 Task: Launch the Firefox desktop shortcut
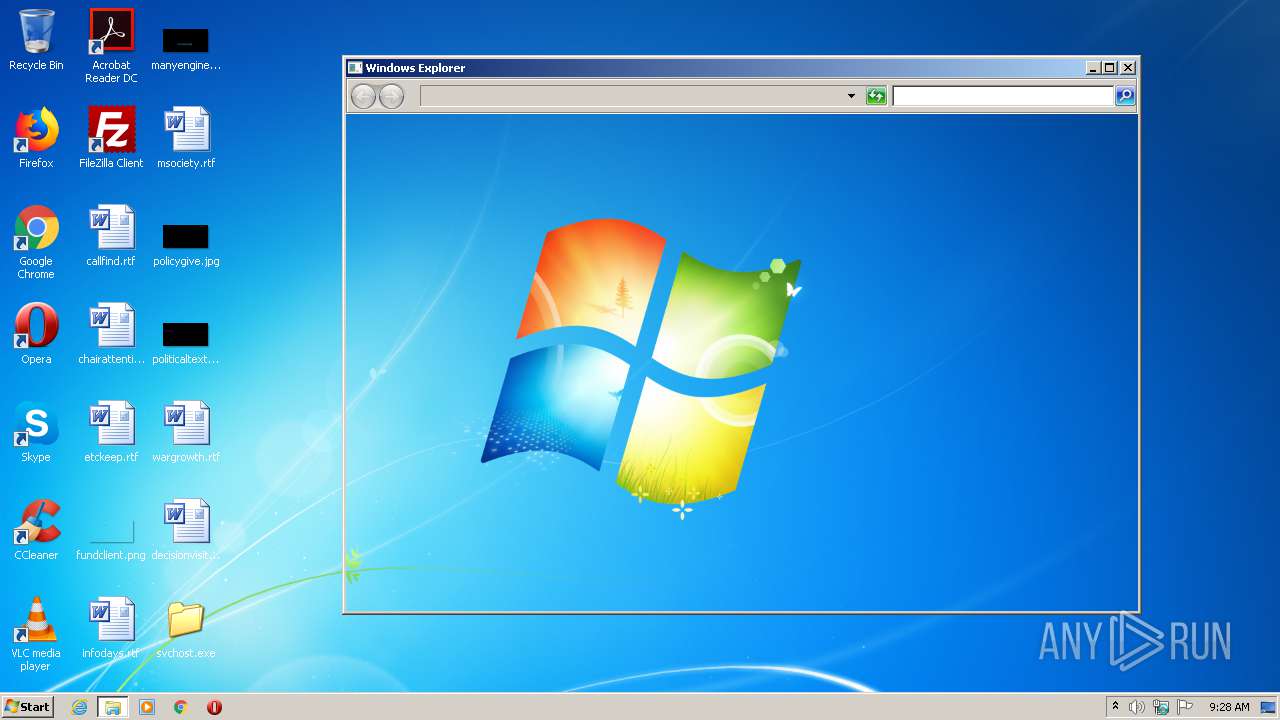point(36,138)
